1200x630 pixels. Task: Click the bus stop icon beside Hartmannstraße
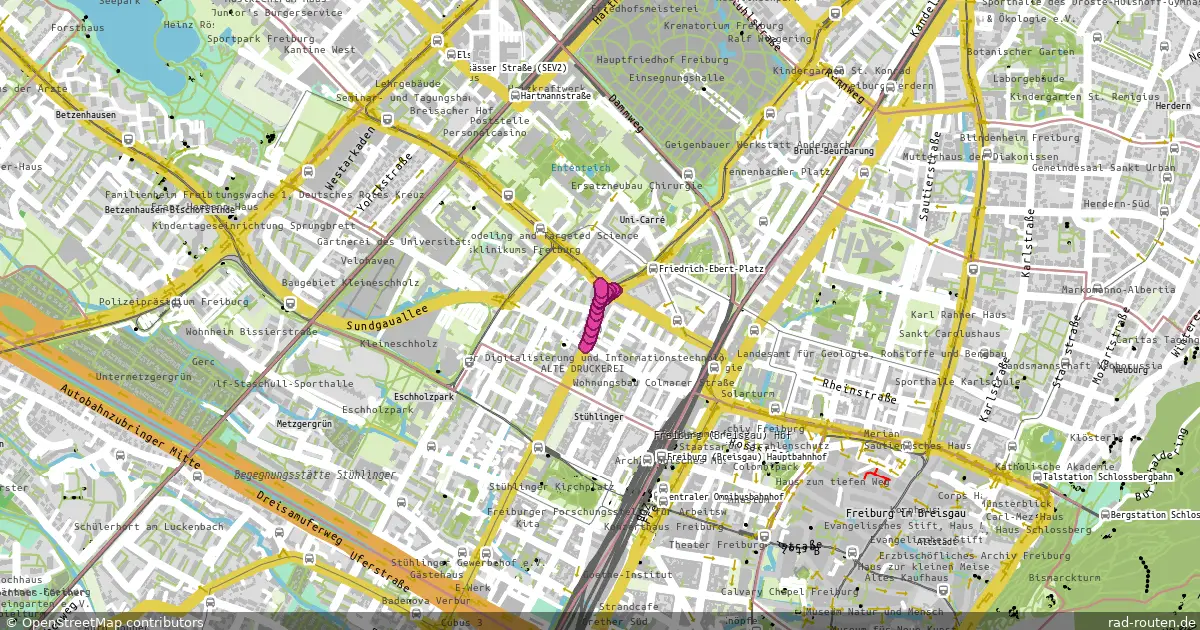[515, 96]
